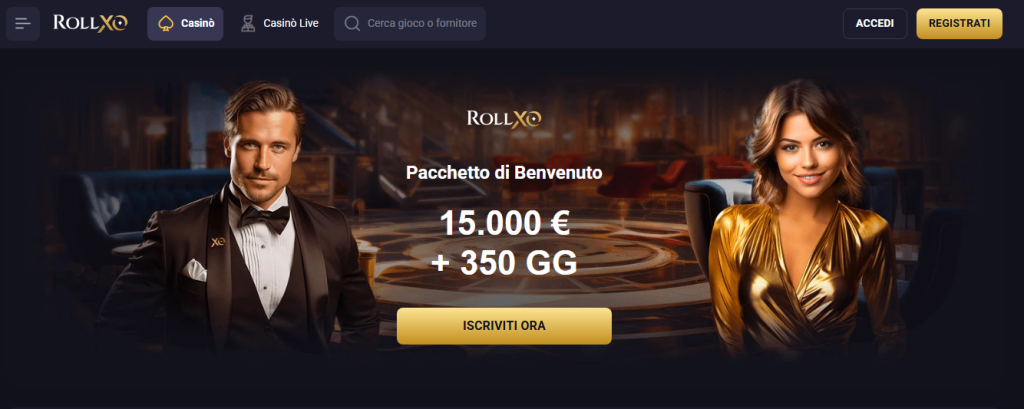The height and width of the screenshot is (409, 1024).
Task: Click the 15.000 € bonus amount text
Action: click(x=505, y=223)
